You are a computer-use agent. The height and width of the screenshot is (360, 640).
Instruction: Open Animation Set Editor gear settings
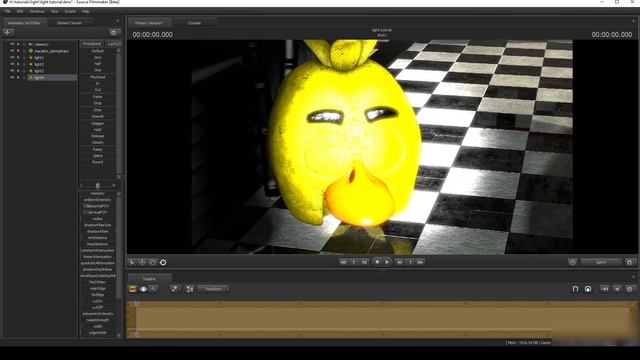coord(113,33)
